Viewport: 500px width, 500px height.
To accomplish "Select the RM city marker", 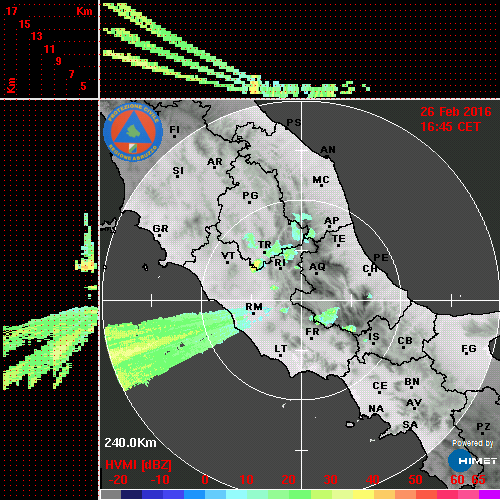I will (254, 314).
